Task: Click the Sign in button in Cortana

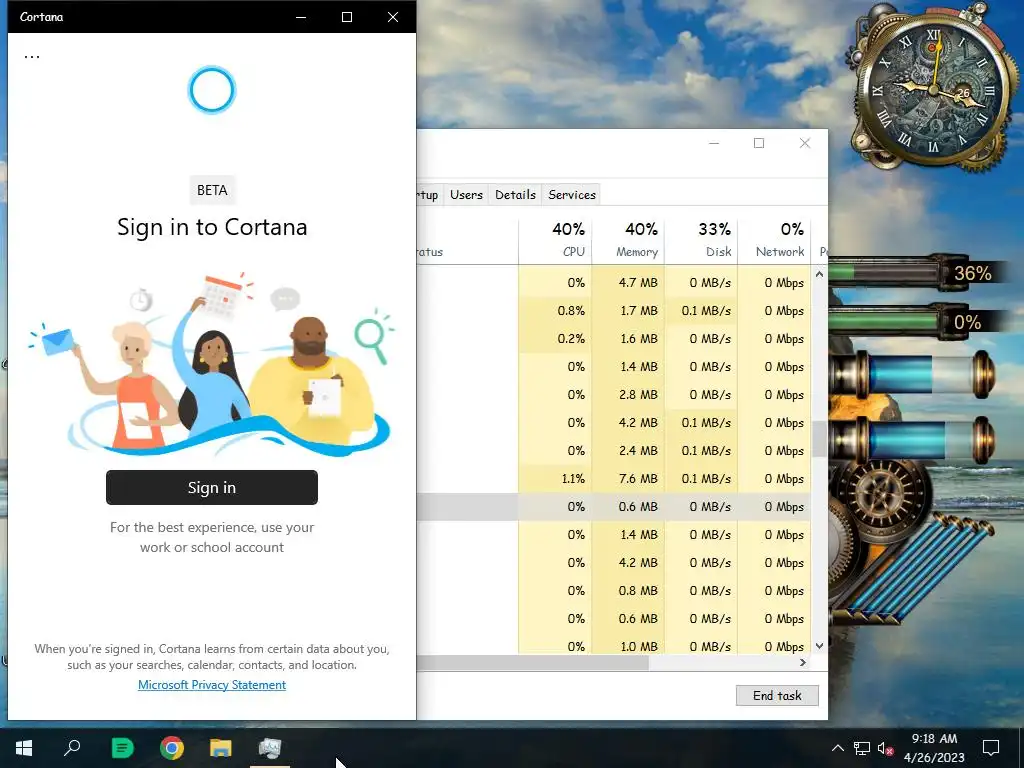Action: click(212, 487)
